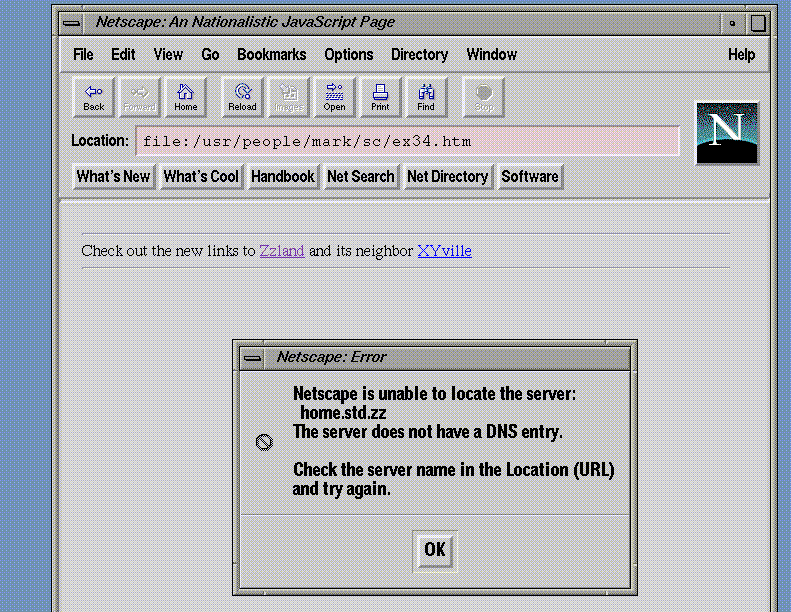Print the page with the printer icon
This screenshot has height=612, width=791.
point(380,97)
